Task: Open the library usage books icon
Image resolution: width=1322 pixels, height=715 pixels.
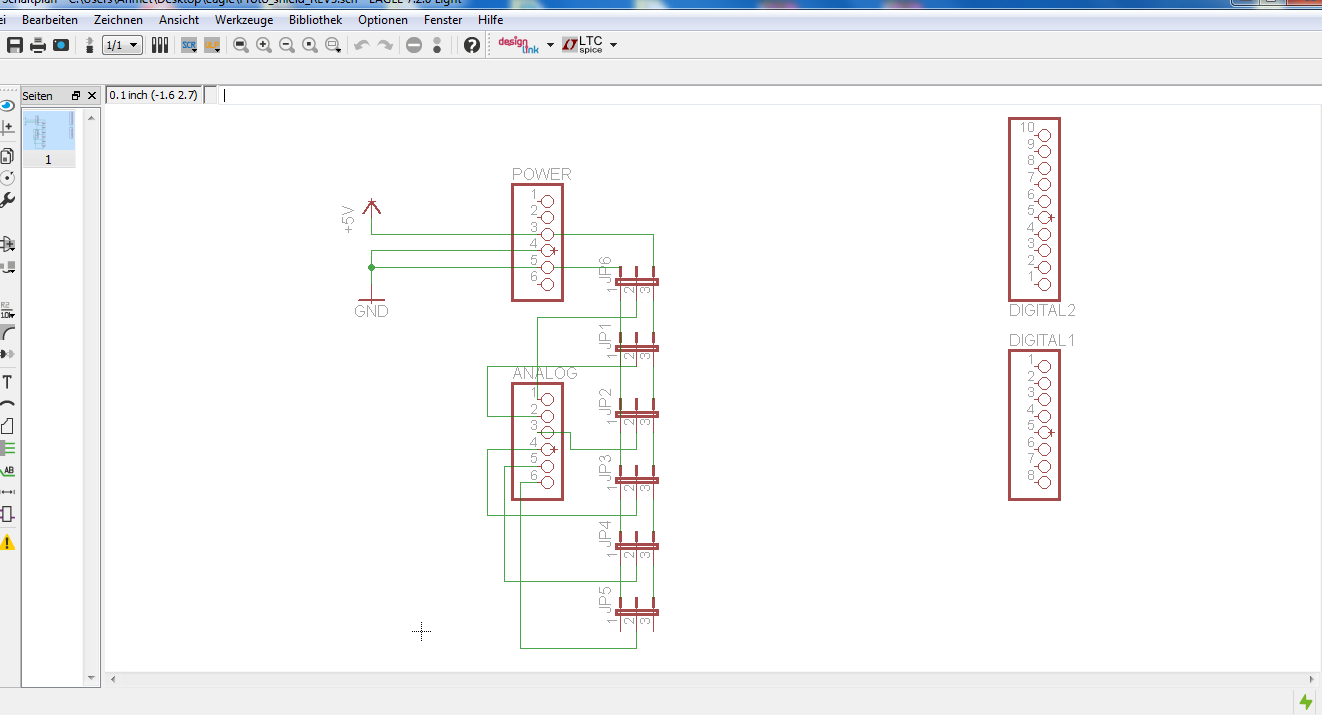Action: (x=160, y=45)
